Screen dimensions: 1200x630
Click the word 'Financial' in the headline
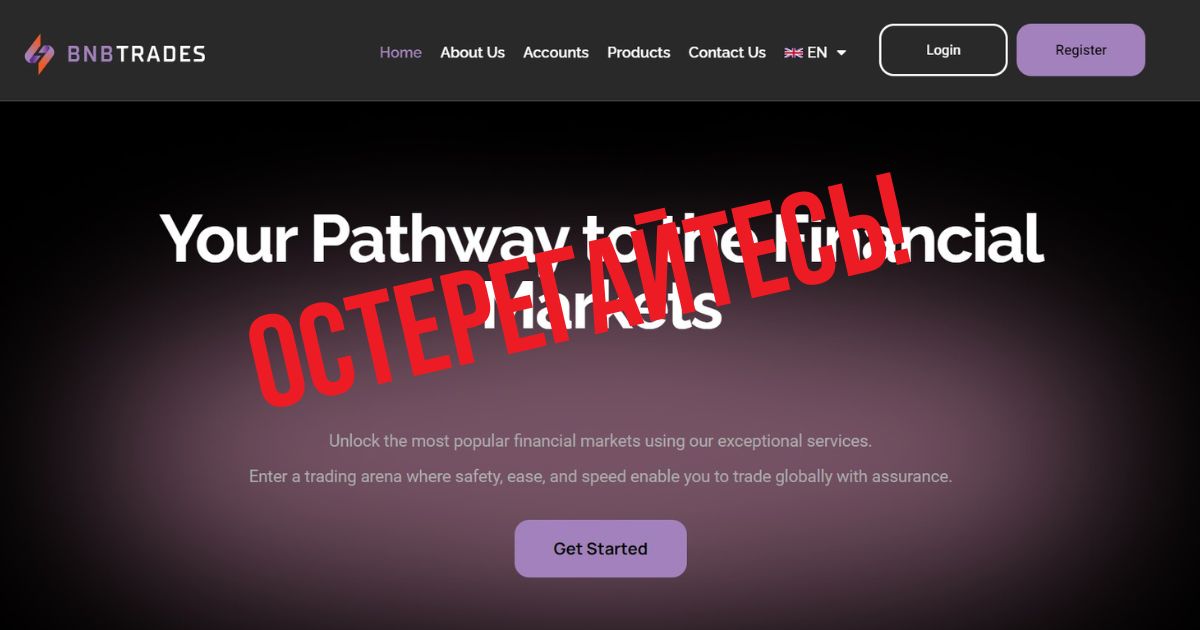coord(898,238)
